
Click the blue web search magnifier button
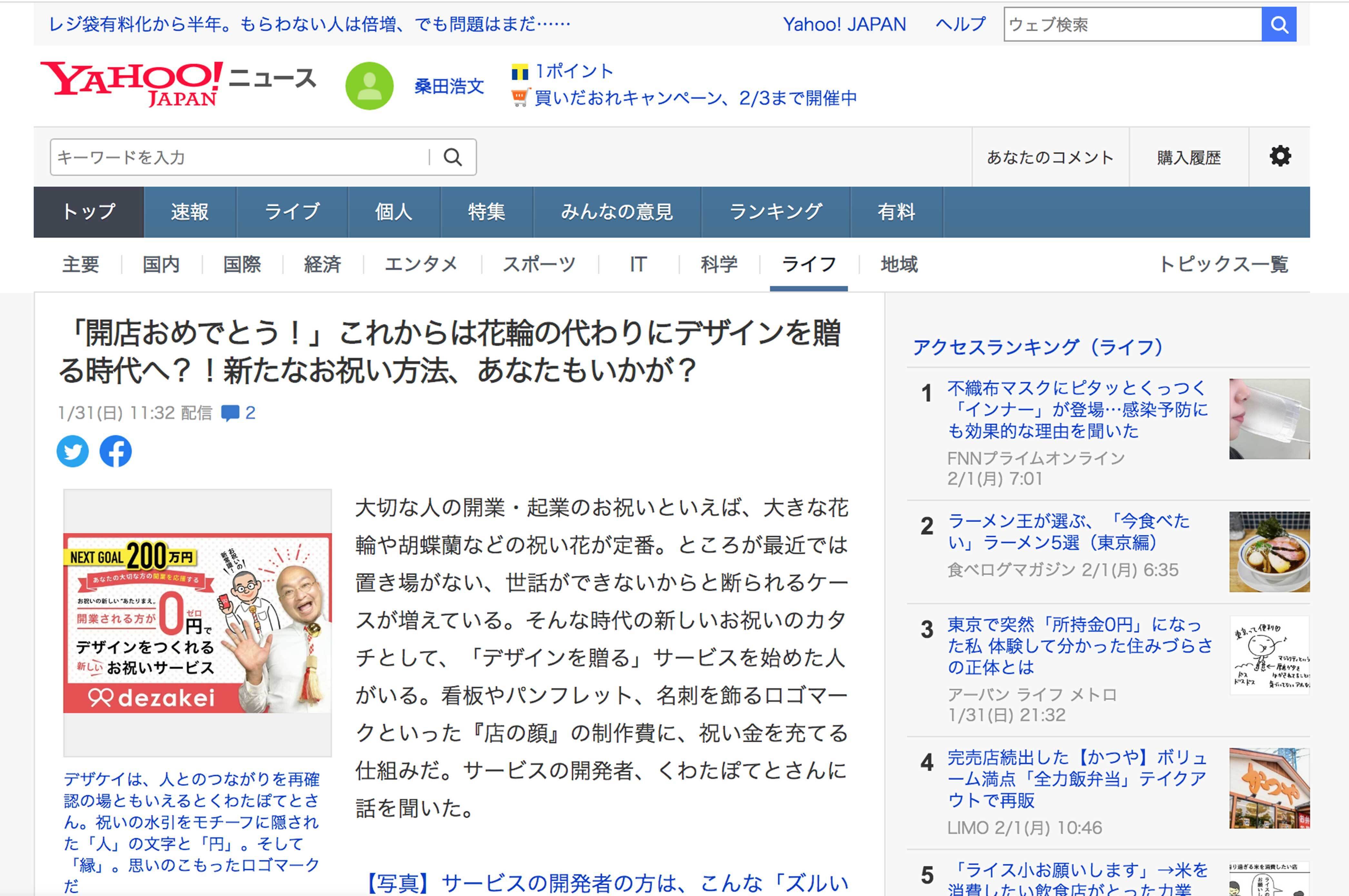[x=1279, y=24]
